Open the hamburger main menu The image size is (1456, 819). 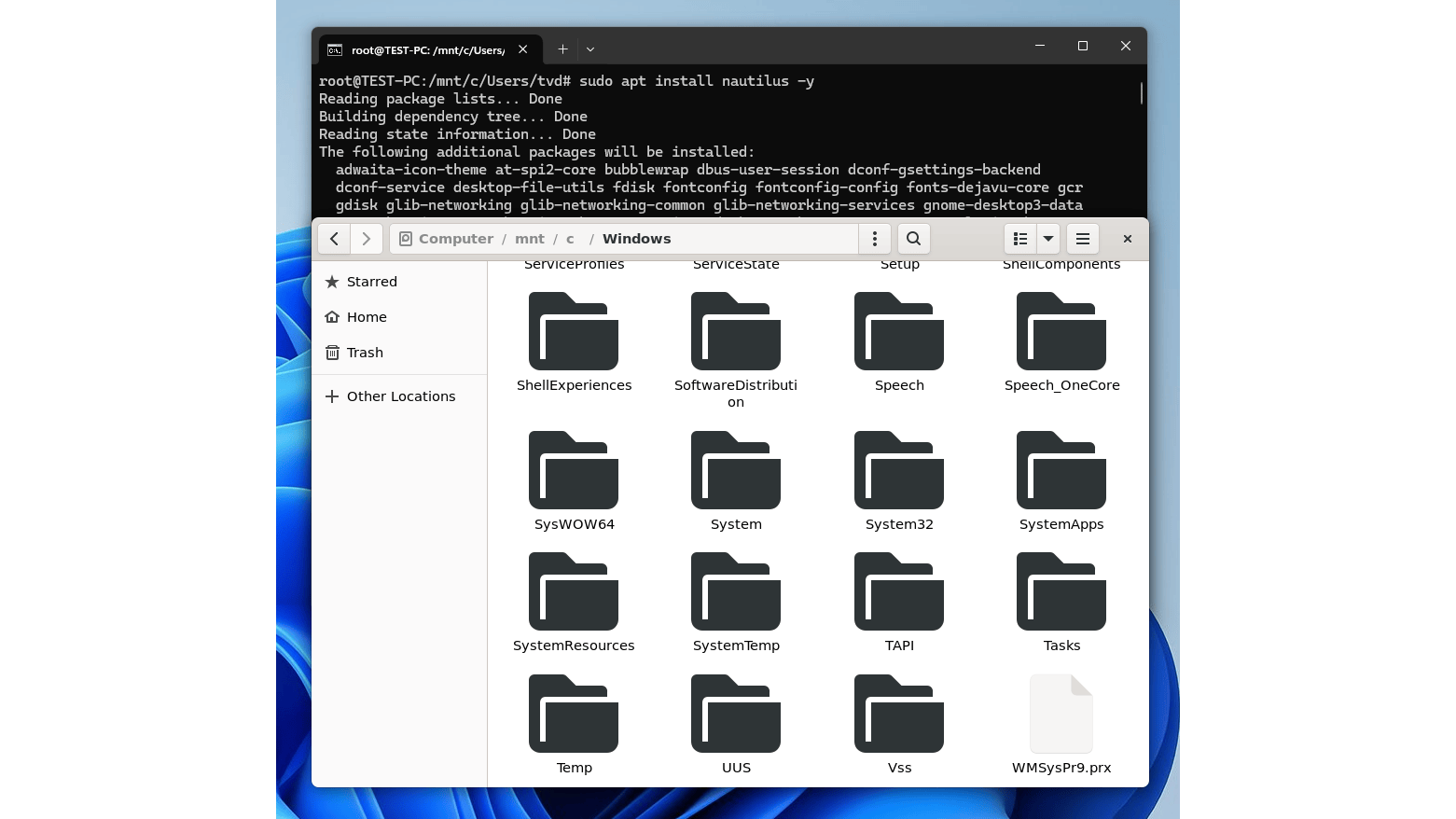tap(1083, 239)
